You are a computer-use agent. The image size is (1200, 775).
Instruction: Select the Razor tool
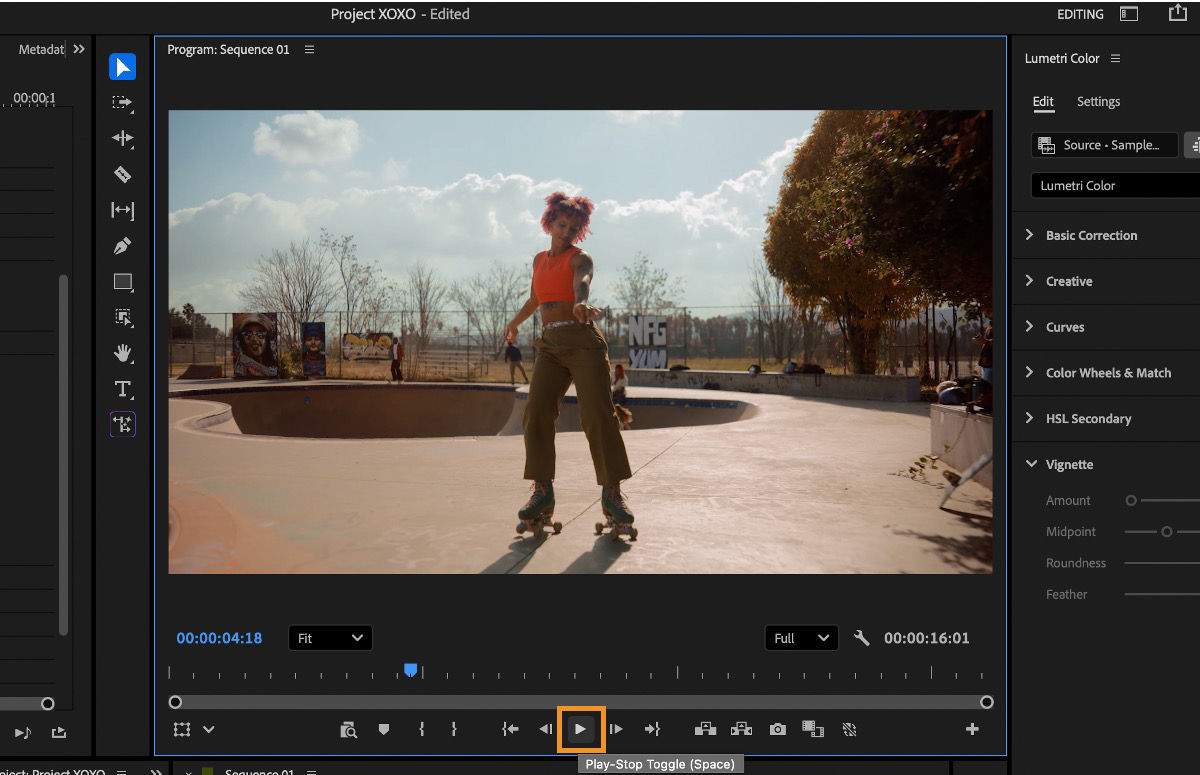pyautogui.click(x=123, y=175)
